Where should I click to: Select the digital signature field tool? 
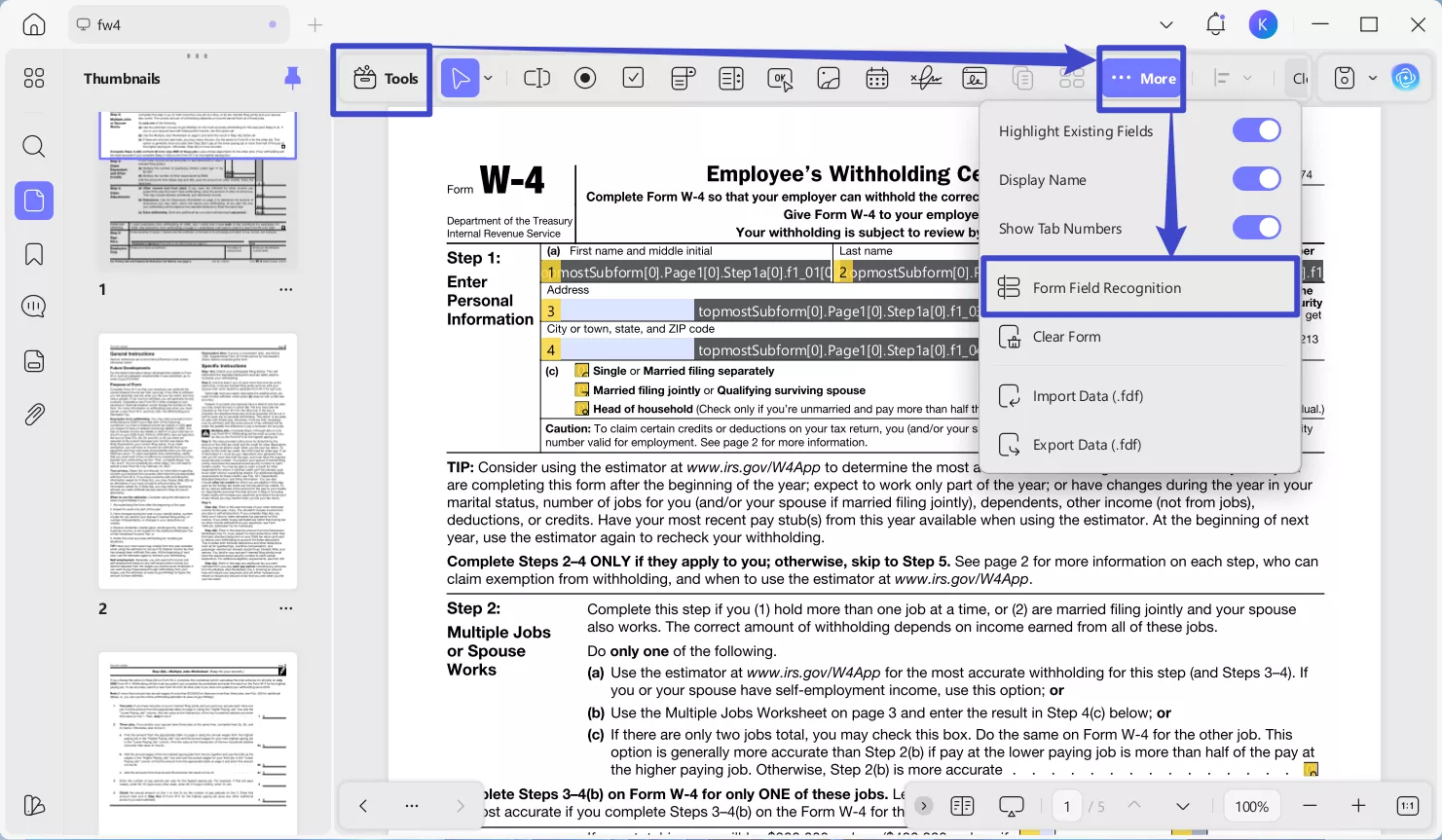(974, 78)
